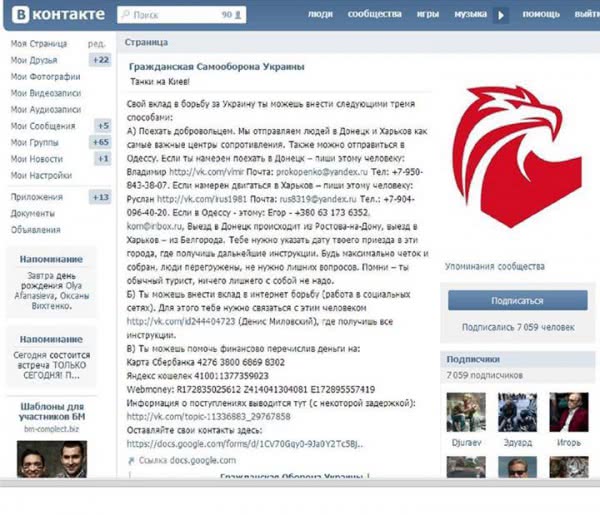
Task: Open the 'люди' header menu item
Action: [x=320, y=15]
